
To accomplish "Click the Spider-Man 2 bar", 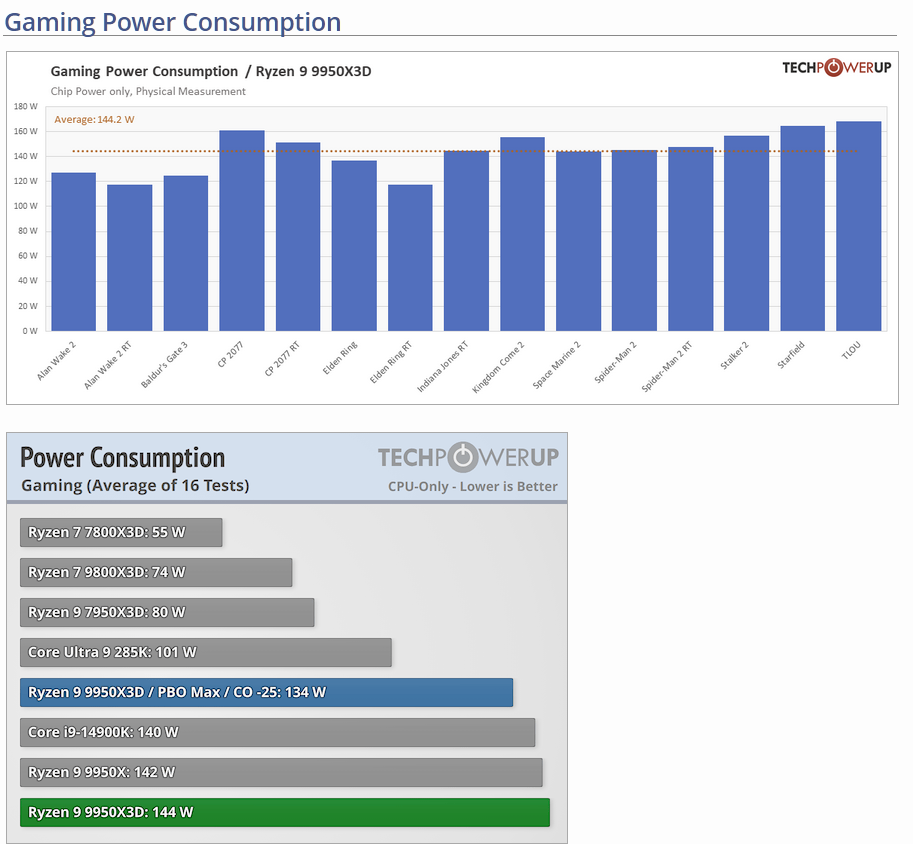I will [x=634, y=241].
